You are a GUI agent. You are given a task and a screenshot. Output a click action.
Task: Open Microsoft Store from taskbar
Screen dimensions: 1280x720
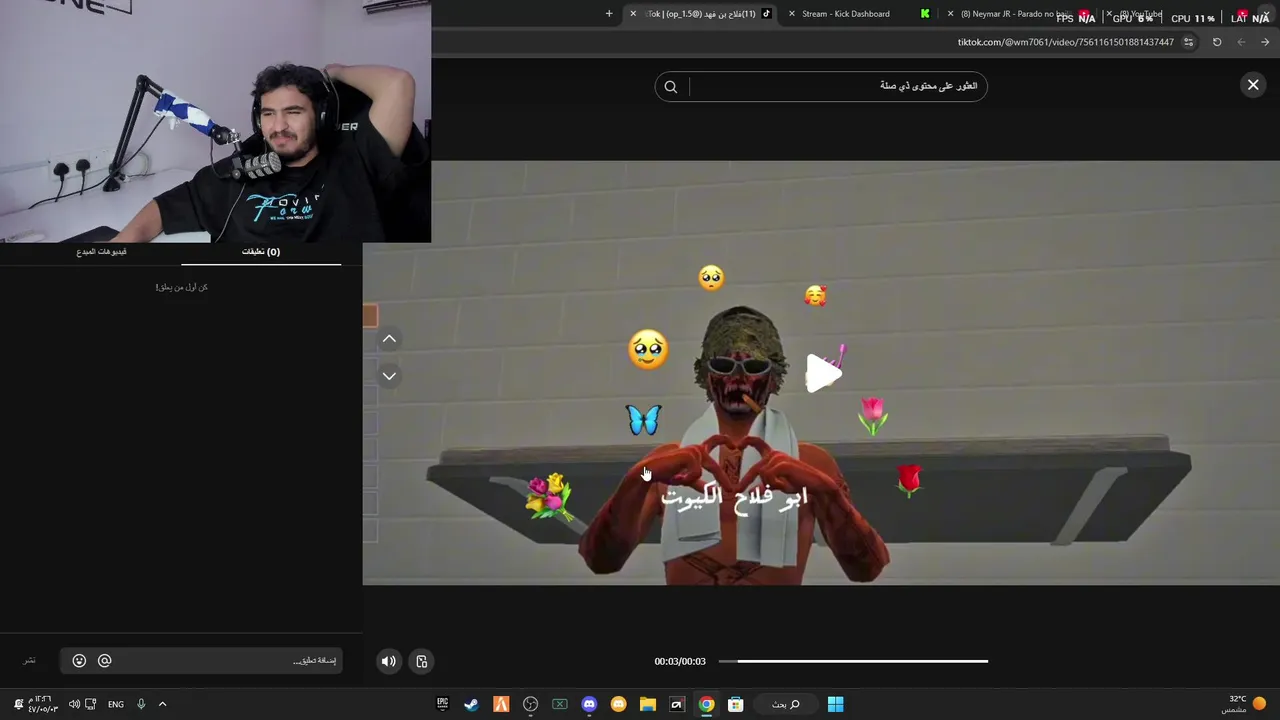[x=736, y=704]
